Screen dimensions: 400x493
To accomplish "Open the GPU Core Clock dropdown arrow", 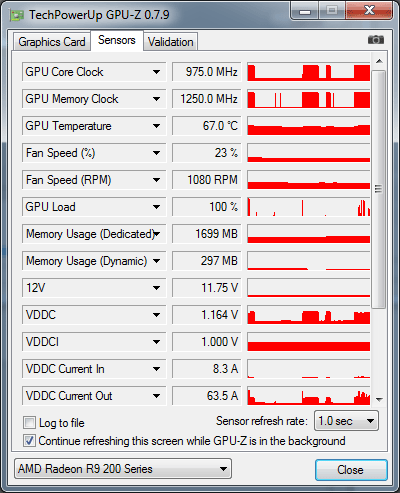I will 156,72.
